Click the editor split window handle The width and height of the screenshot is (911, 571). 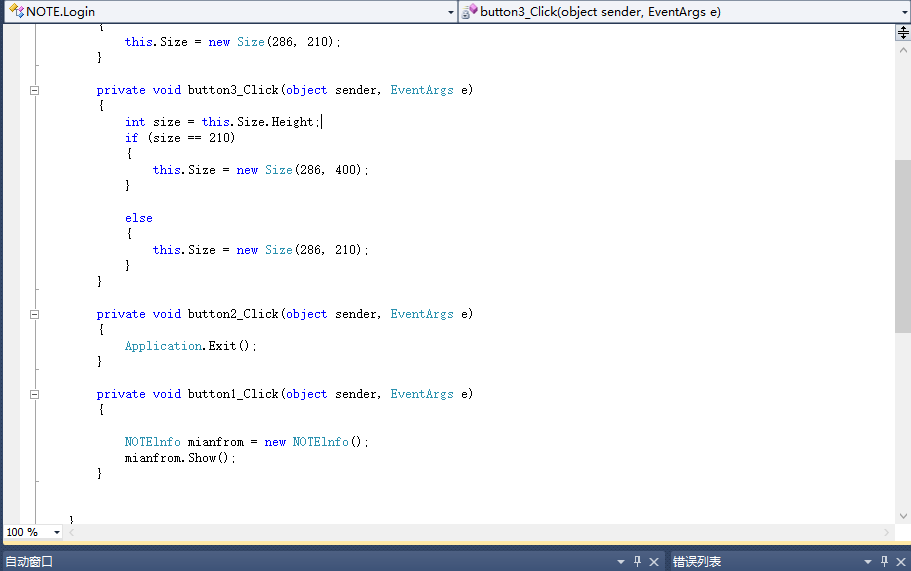(x=903, y=33)
